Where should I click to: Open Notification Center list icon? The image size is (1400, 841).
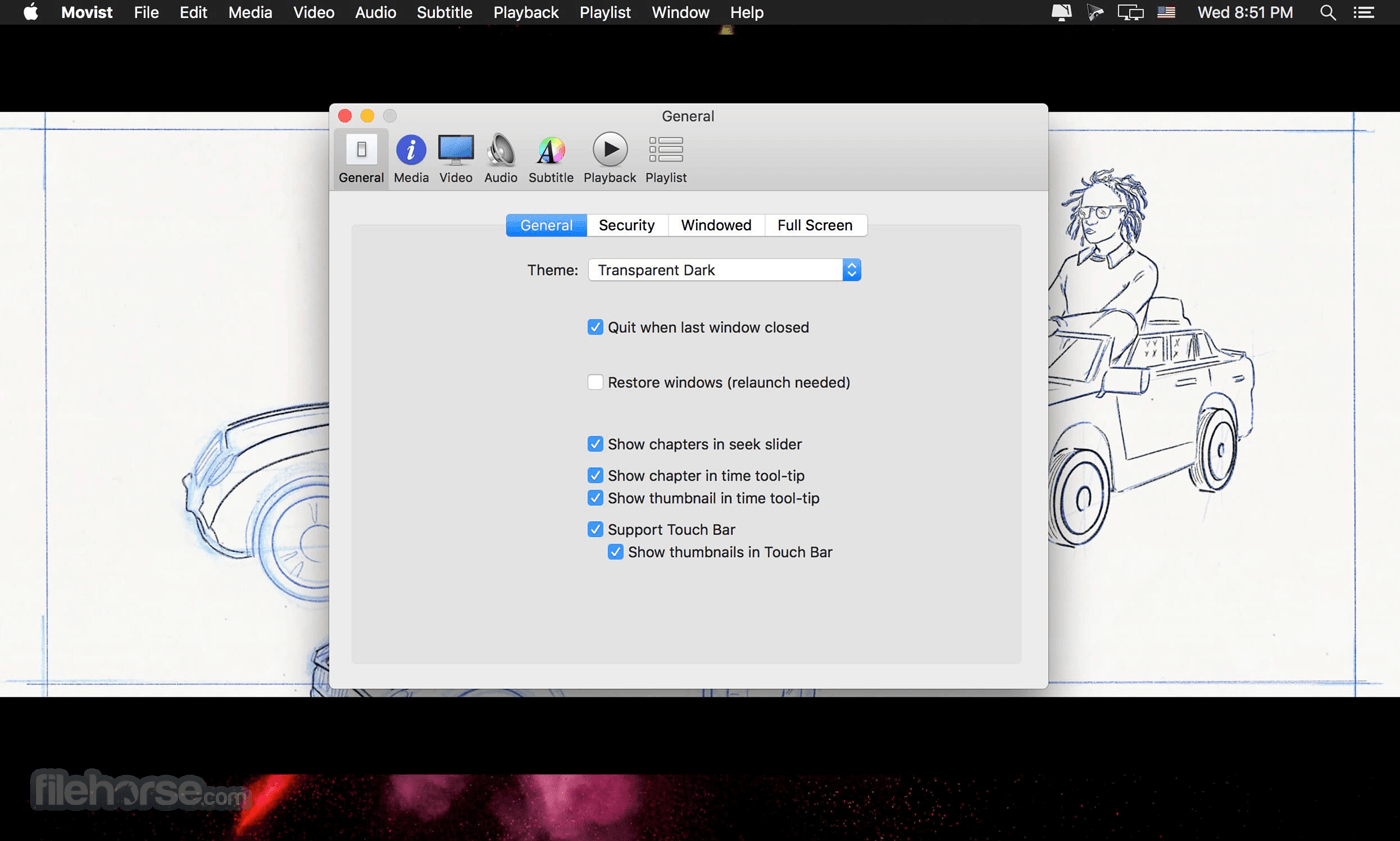coord(1363,13)
